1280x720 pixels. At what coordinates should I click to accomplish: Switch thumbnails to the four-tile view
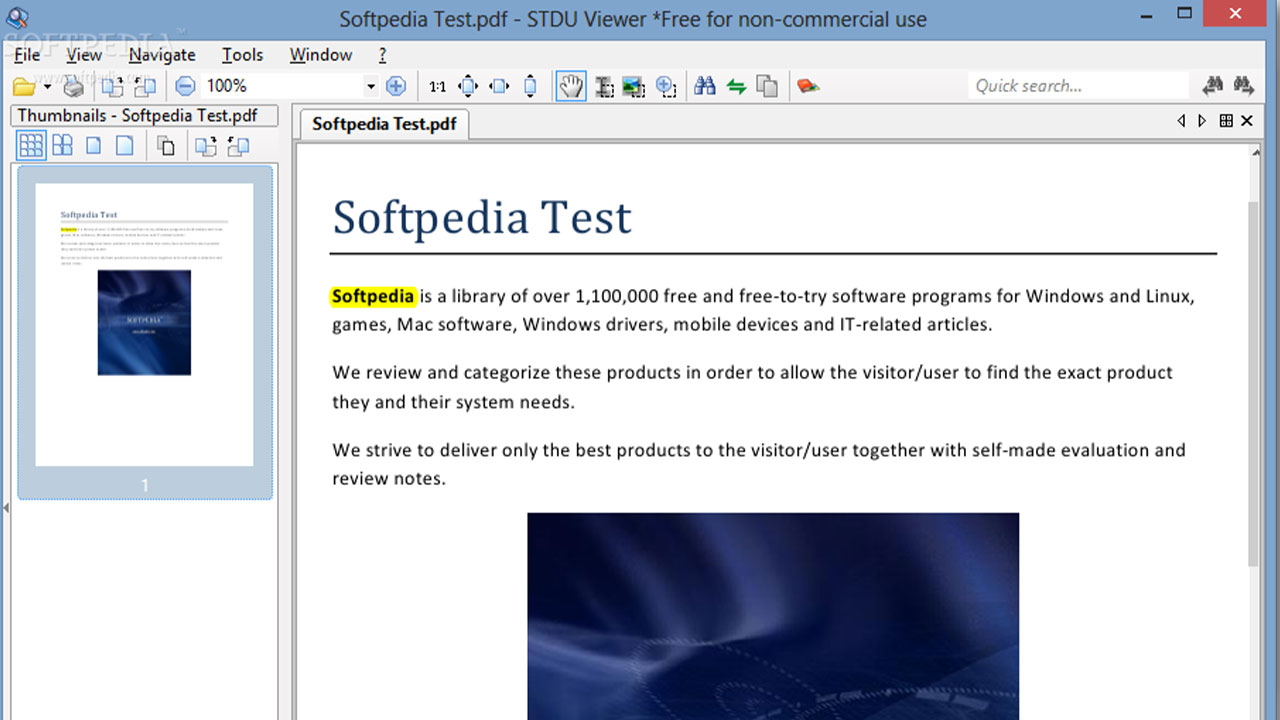(x=62, y=146)
